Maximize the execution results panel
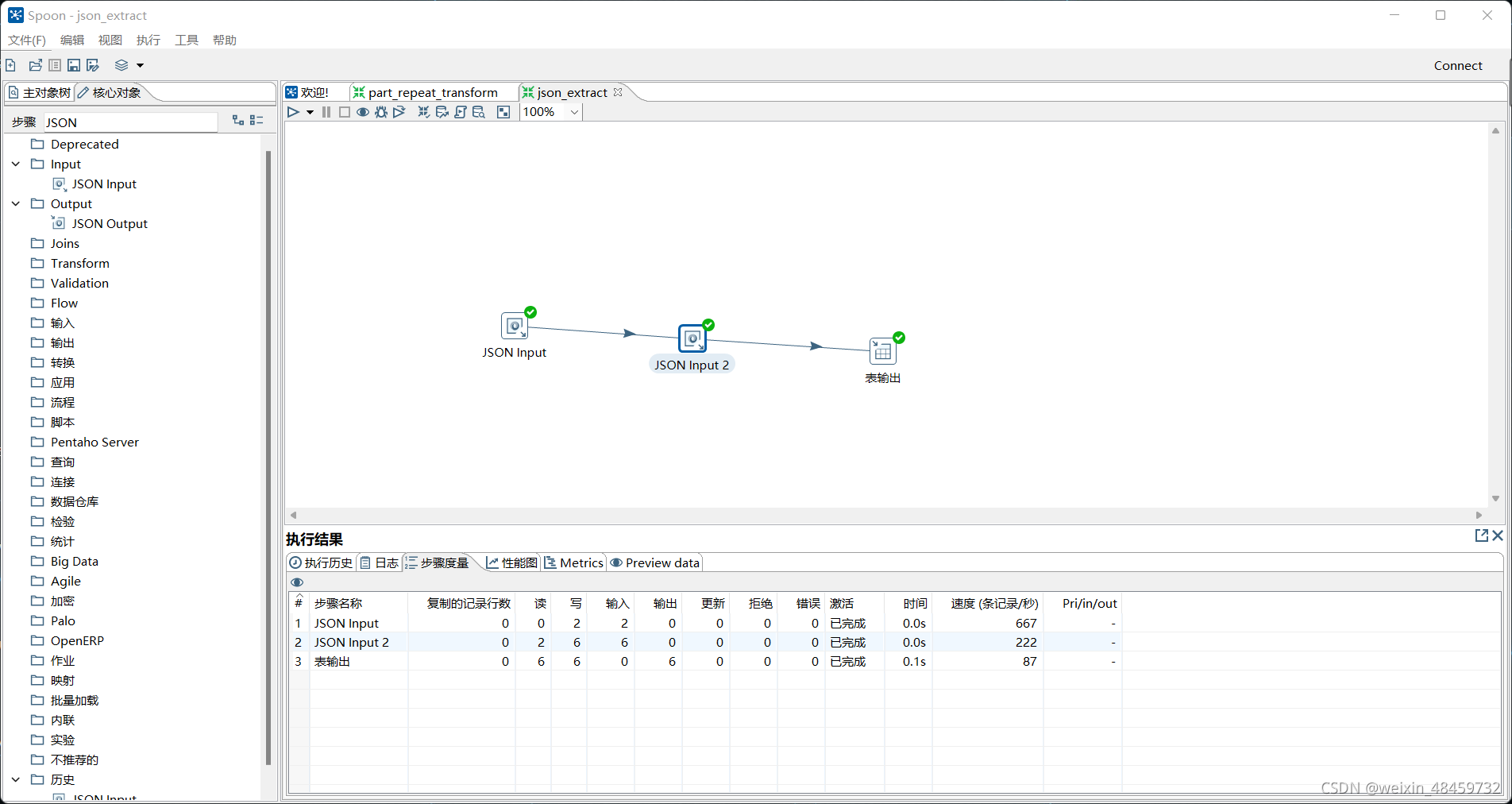 coord(1482,535)
